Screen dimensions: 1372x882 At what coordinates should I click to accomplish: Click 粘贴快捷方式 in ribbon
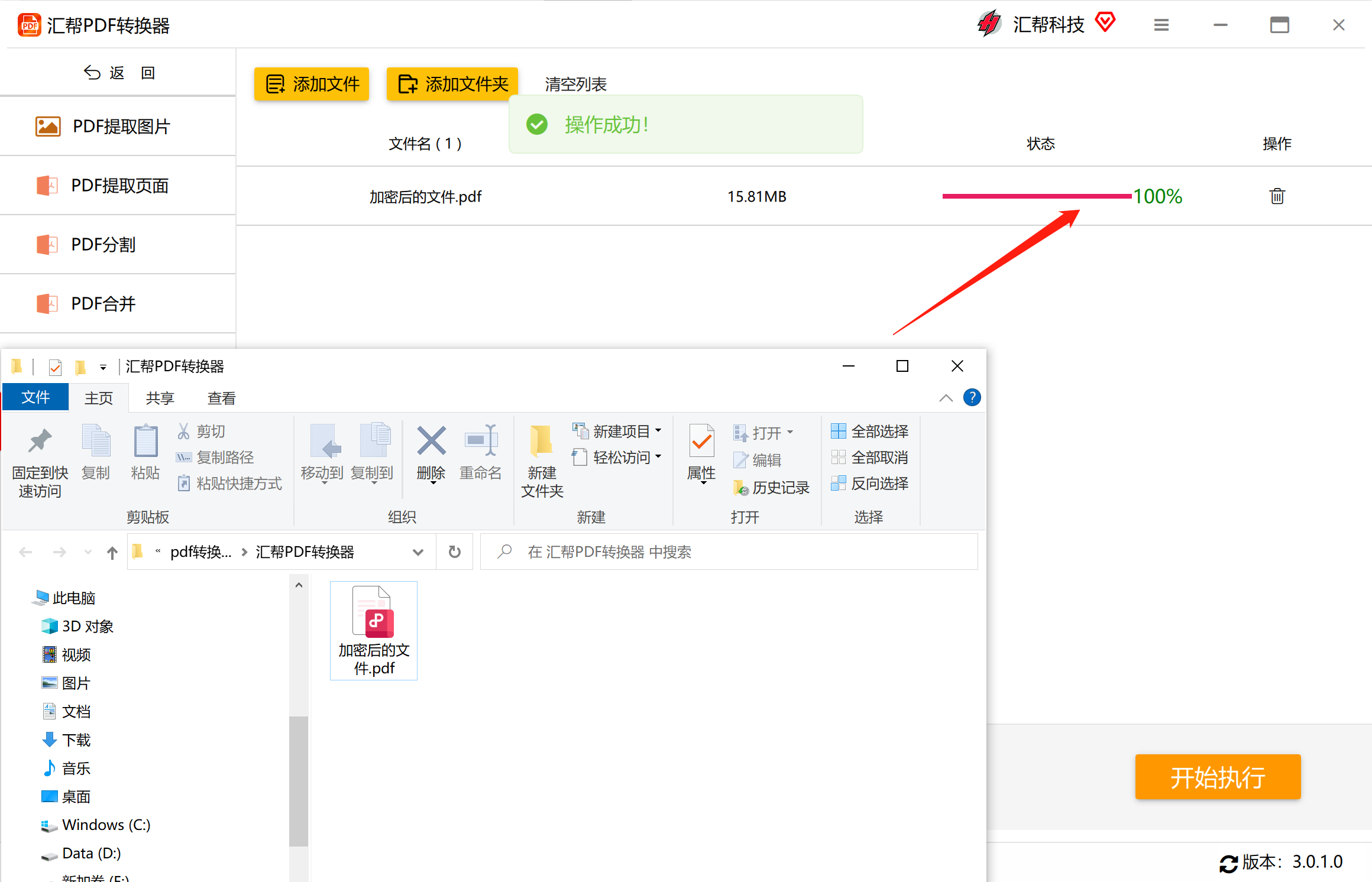click(229, 484)
